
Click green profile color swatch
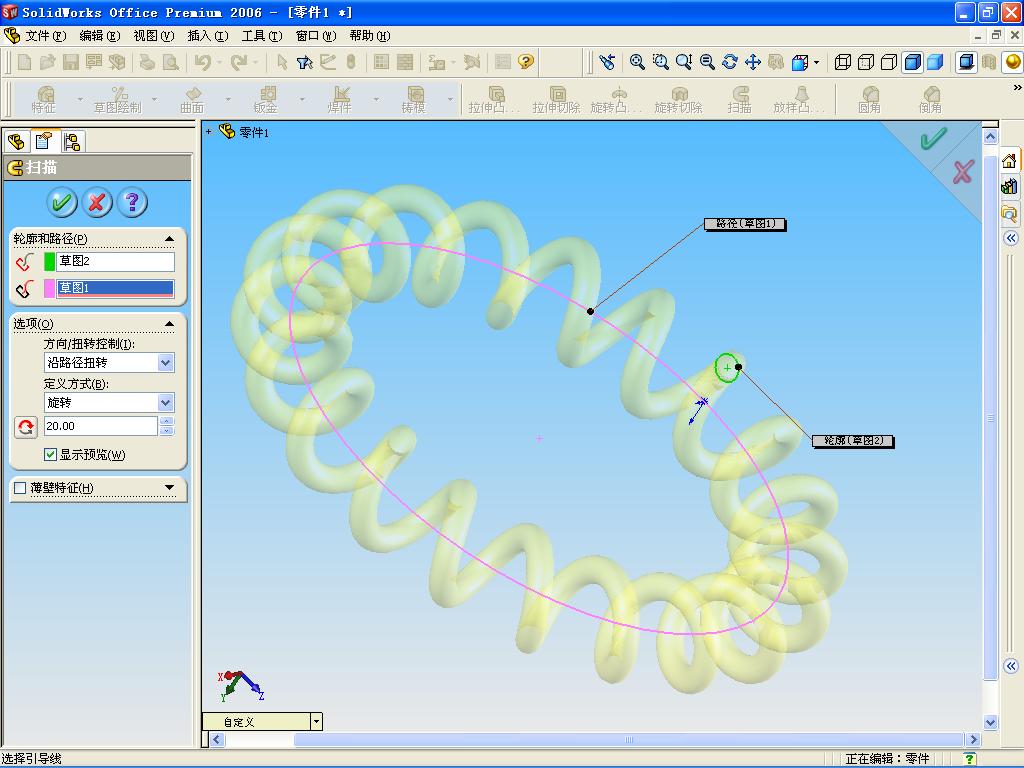49,261
